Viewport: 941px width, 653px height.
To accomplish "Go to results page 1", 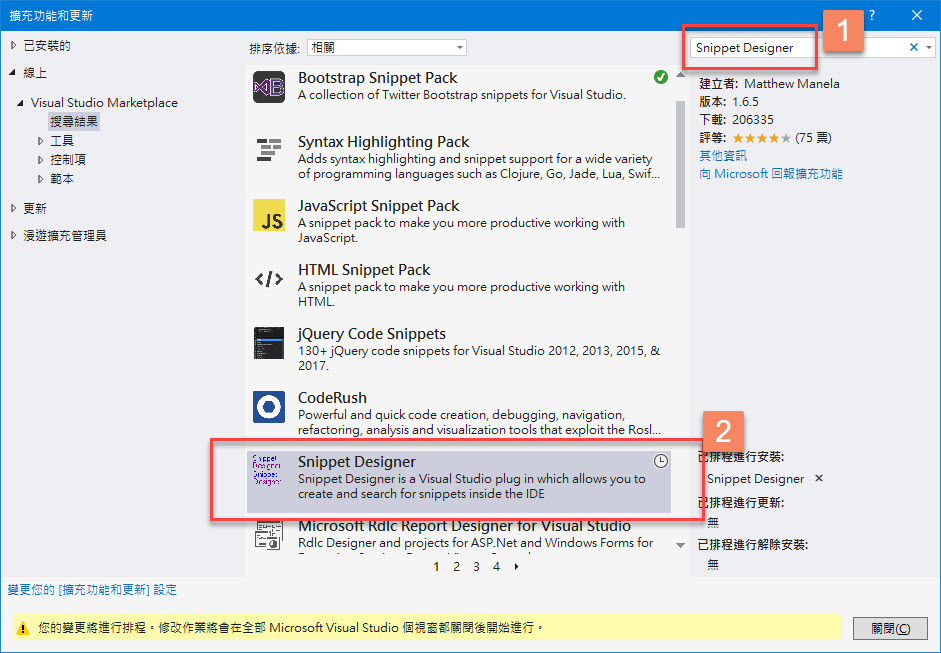I will point(436,567).
